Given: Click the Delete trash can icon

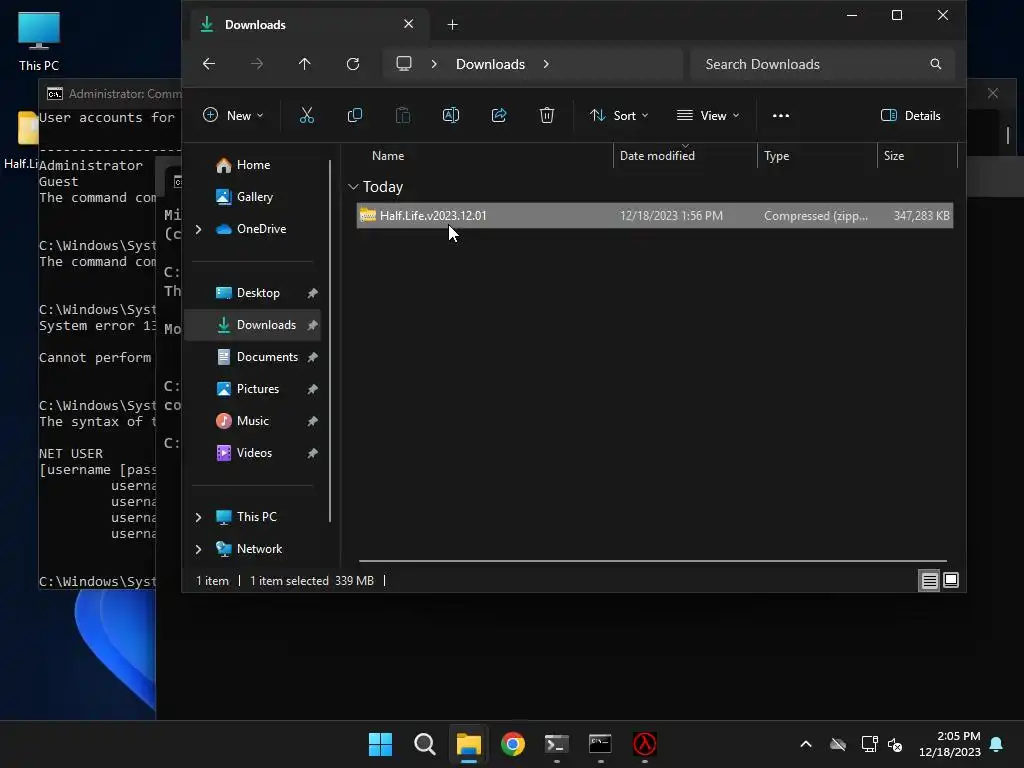Looking at the screenshot, I should (x=547, y=116).
